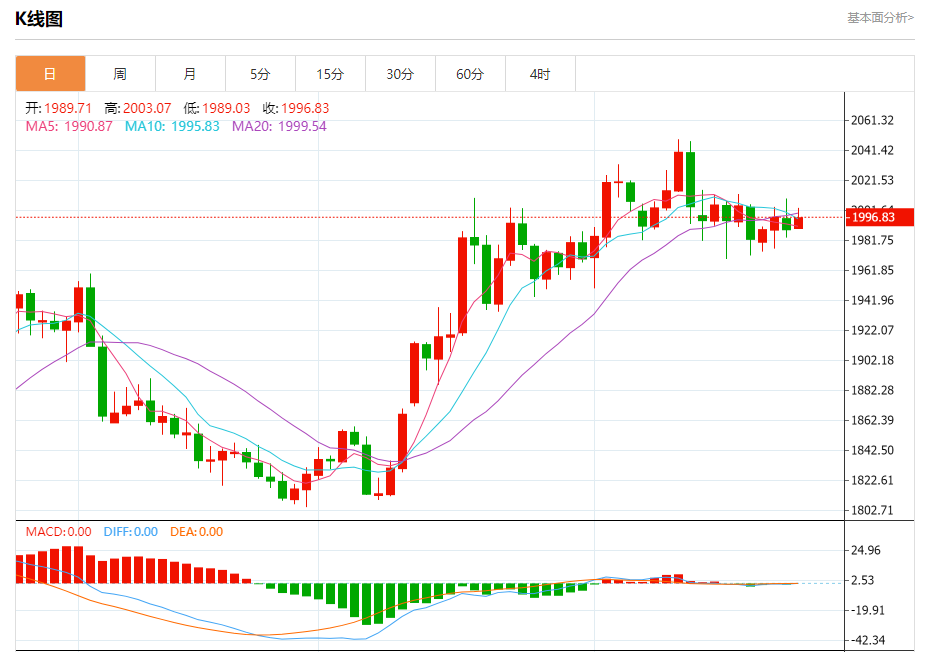Click the 2041.42 price axis label

[872, 150]
